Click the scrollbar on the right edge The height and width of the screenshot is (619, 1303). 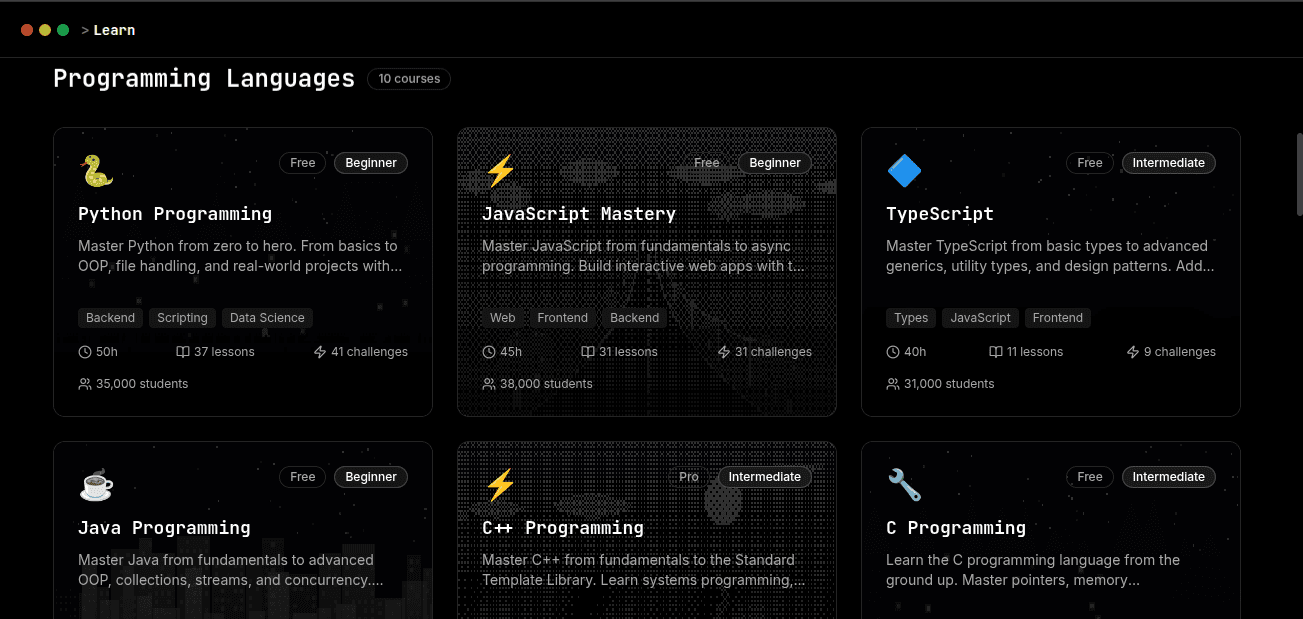(1297, 175)
